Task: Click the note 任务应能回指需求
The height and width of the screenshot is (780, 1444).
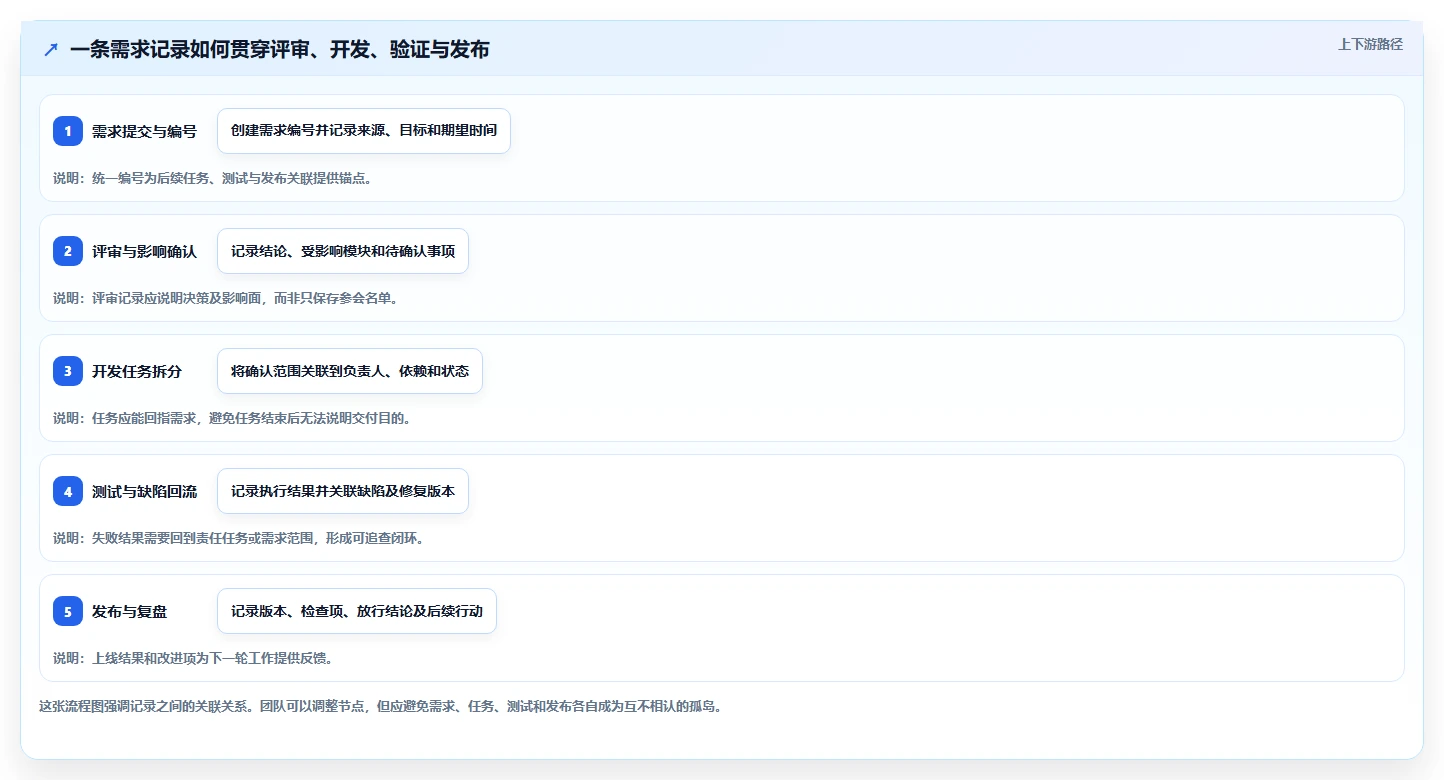Action: coord(232,418)
